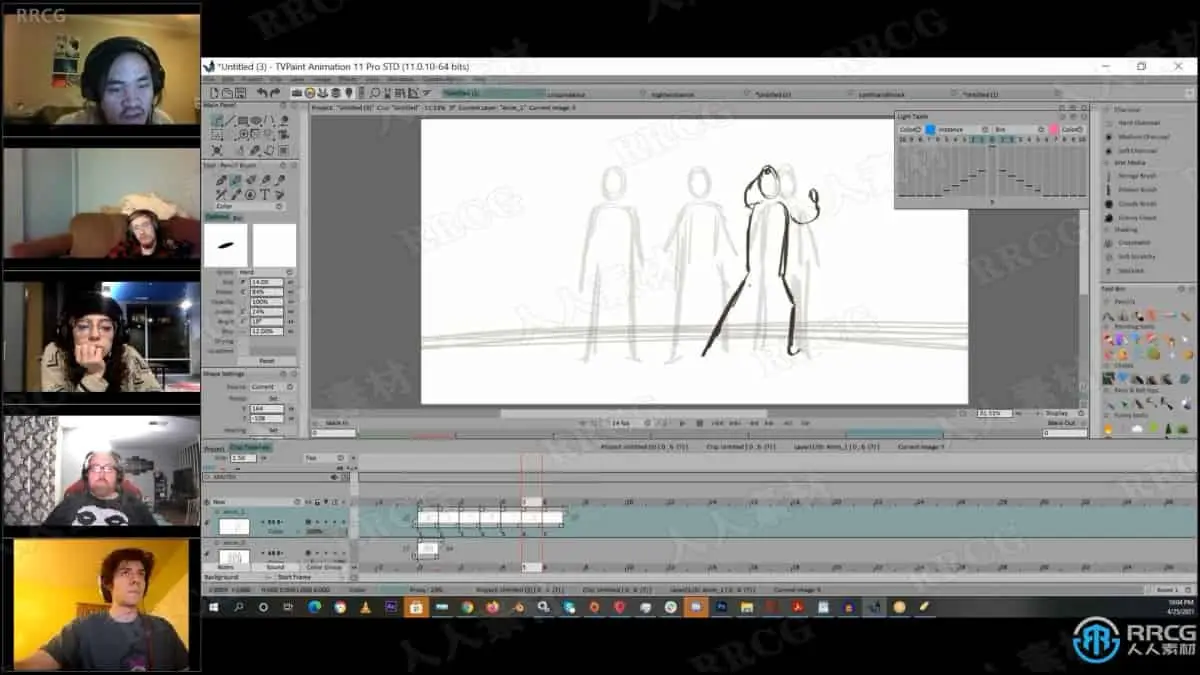Collapse the Wet Media brush category
This screenshot has width=1200, height=675.
tap(1108, 163)
